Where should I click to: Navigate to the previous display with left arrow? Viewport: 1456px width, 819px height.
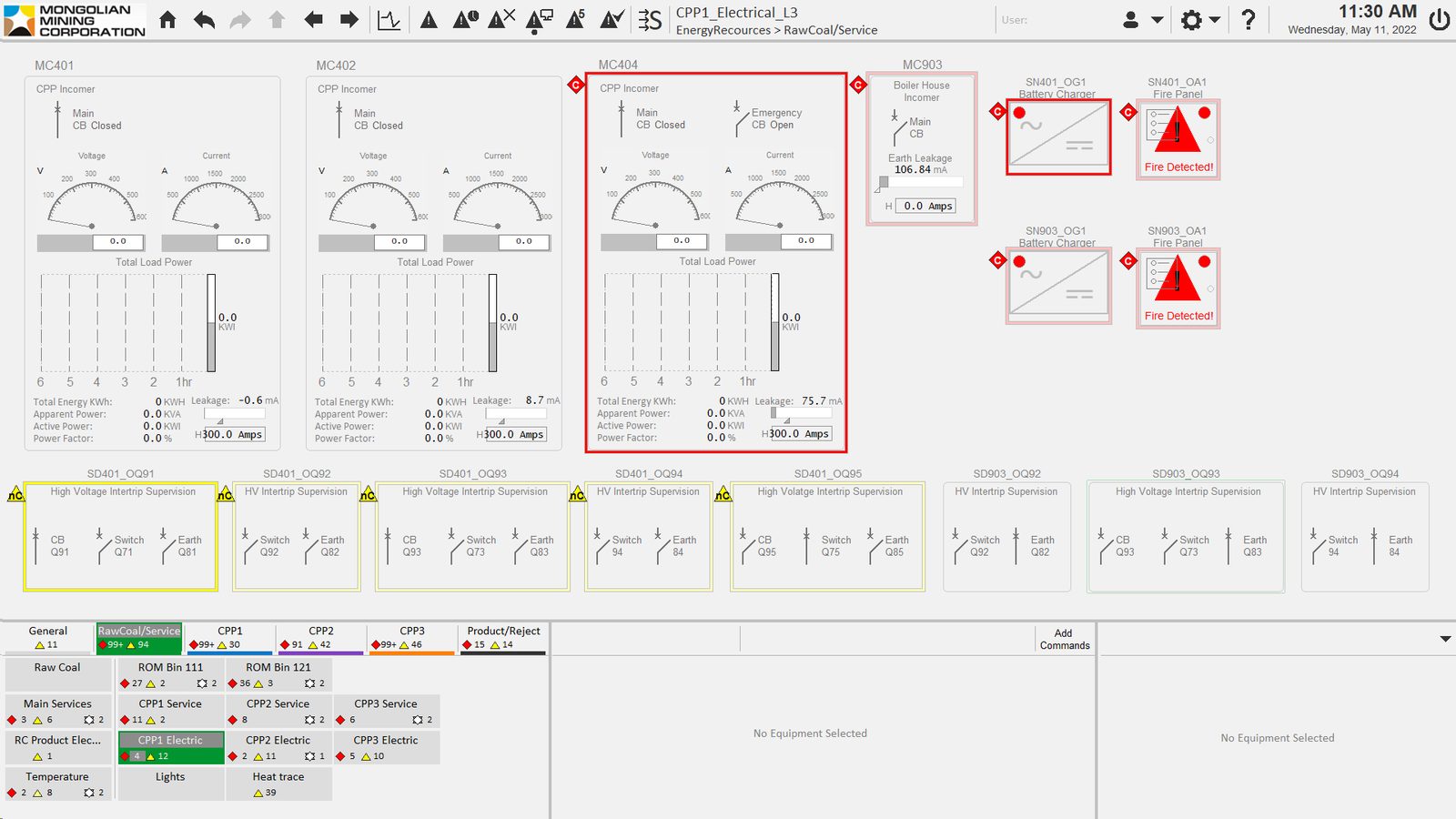pyautogui.click(x=313, y=19)
